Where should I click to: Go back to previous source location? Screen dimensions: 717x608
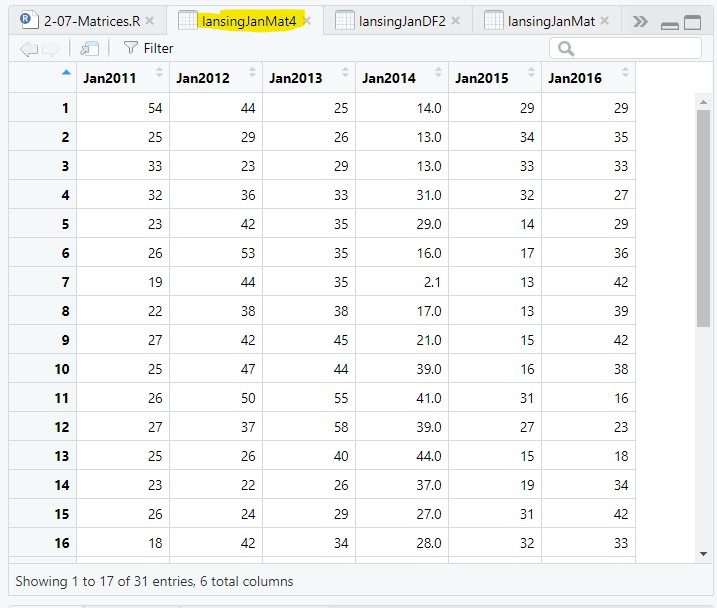pos(28,48)
